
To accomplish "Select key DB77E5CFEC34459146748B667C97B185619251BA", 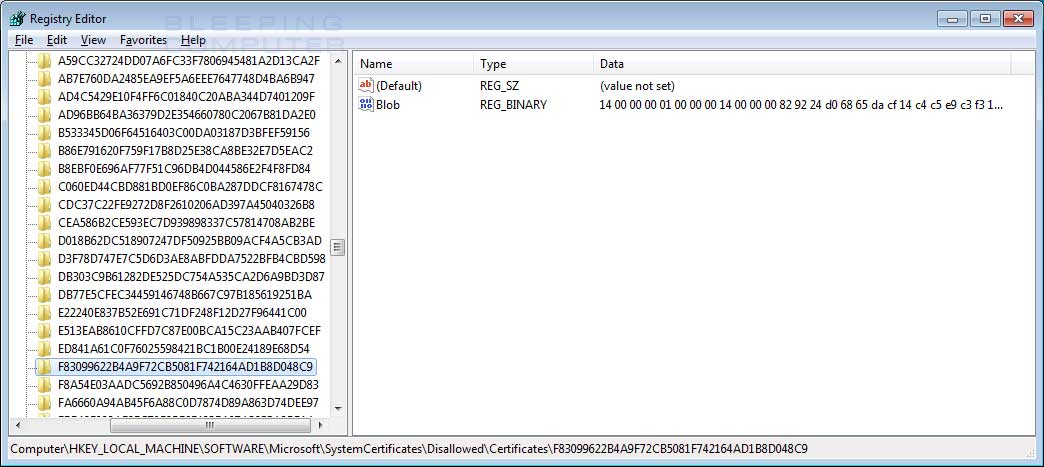I will click(x=185, y=294).
